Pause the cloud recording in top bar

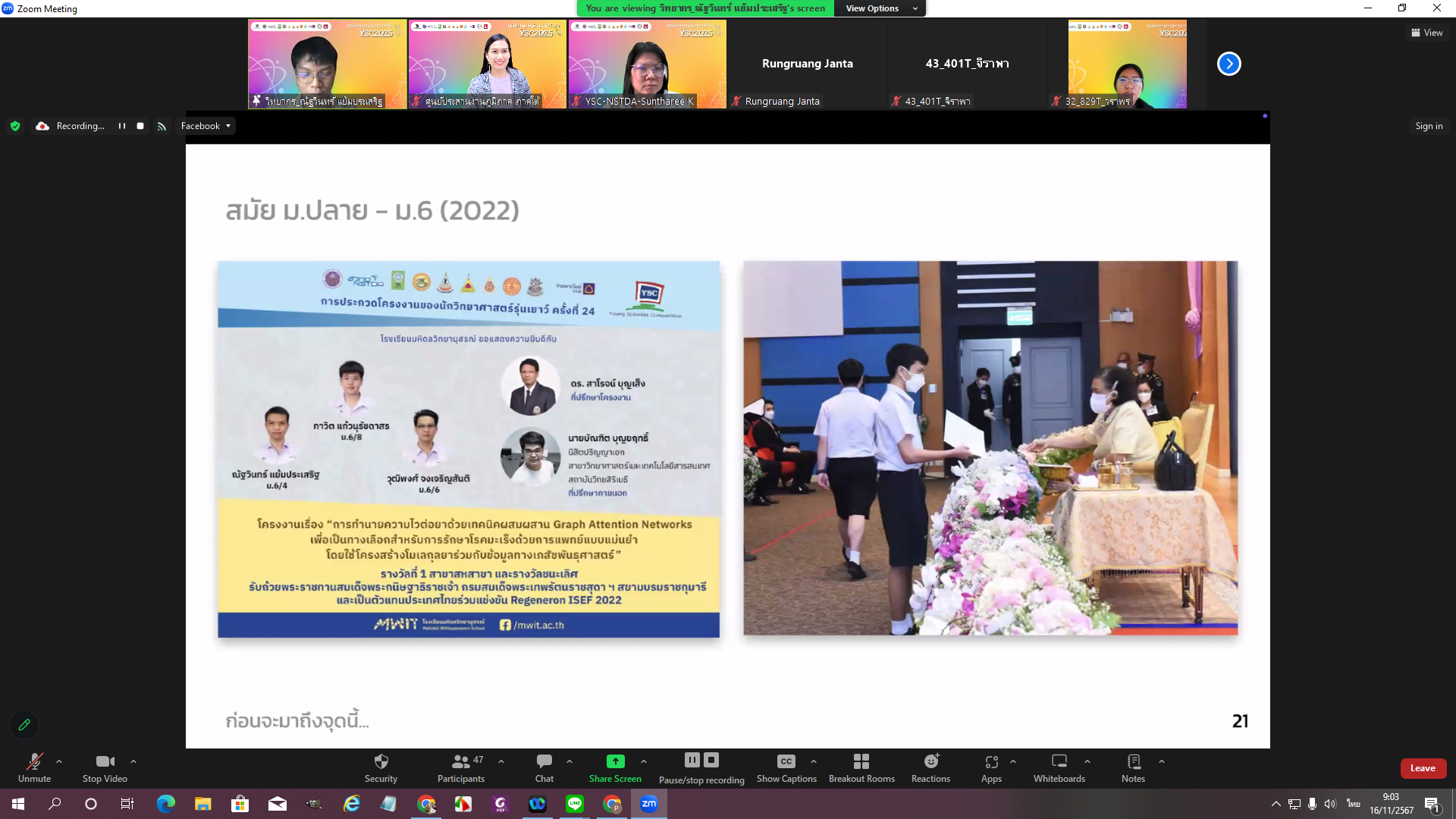[122, 126]
